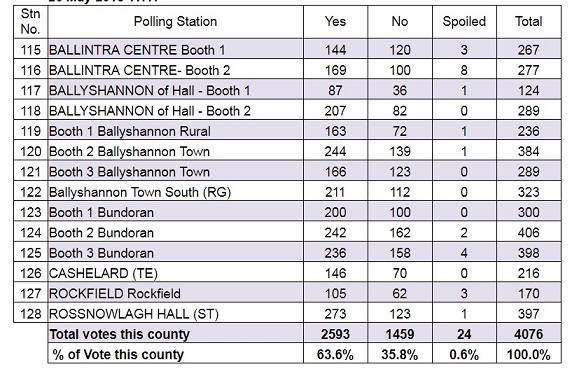Select the Booth 2 Bundoran cell
The image size is (579, 376).
[175, 233]
